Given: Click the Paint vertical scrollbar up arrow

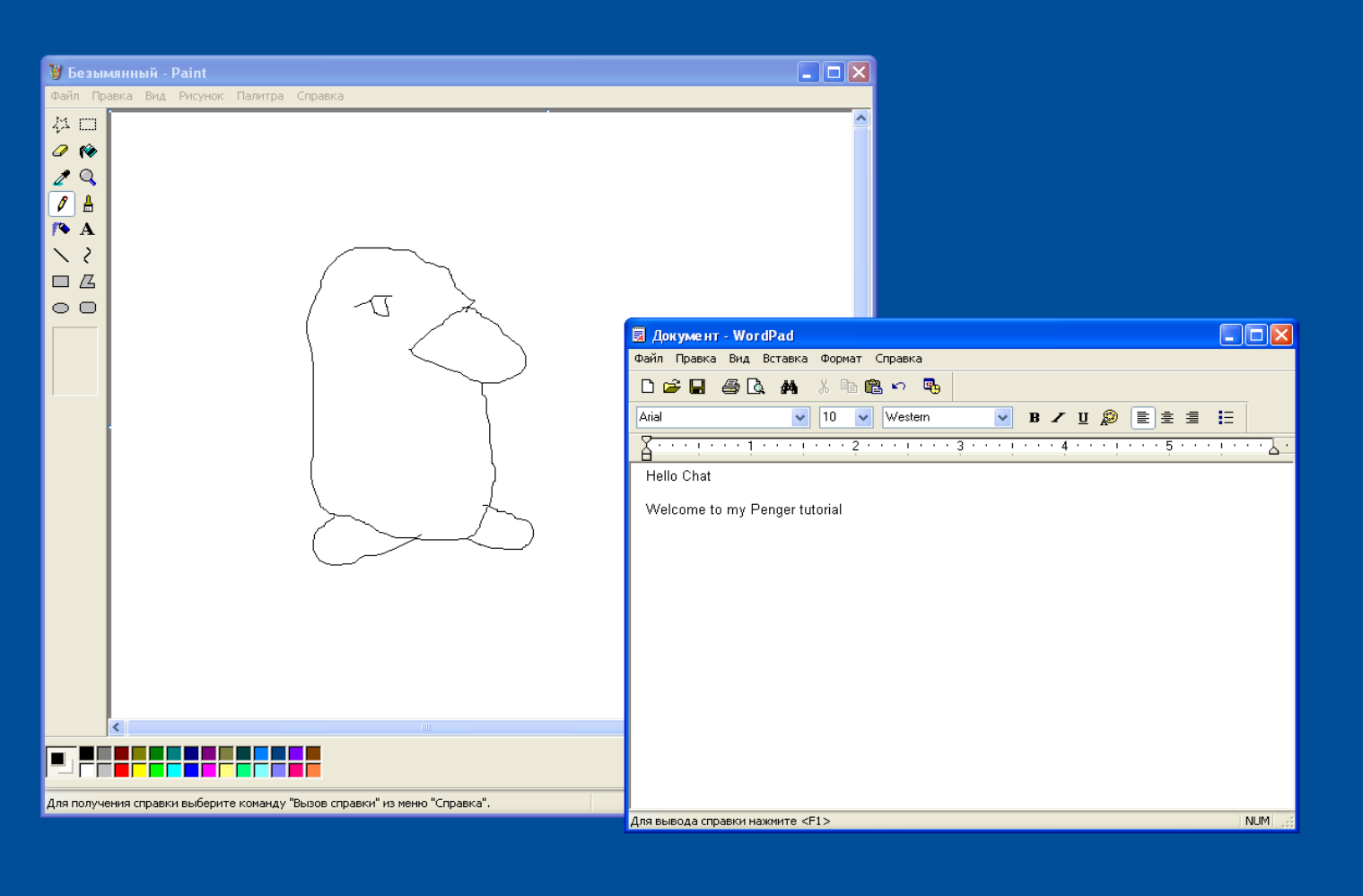Looking at the screenshot, I should pos(861,118).
